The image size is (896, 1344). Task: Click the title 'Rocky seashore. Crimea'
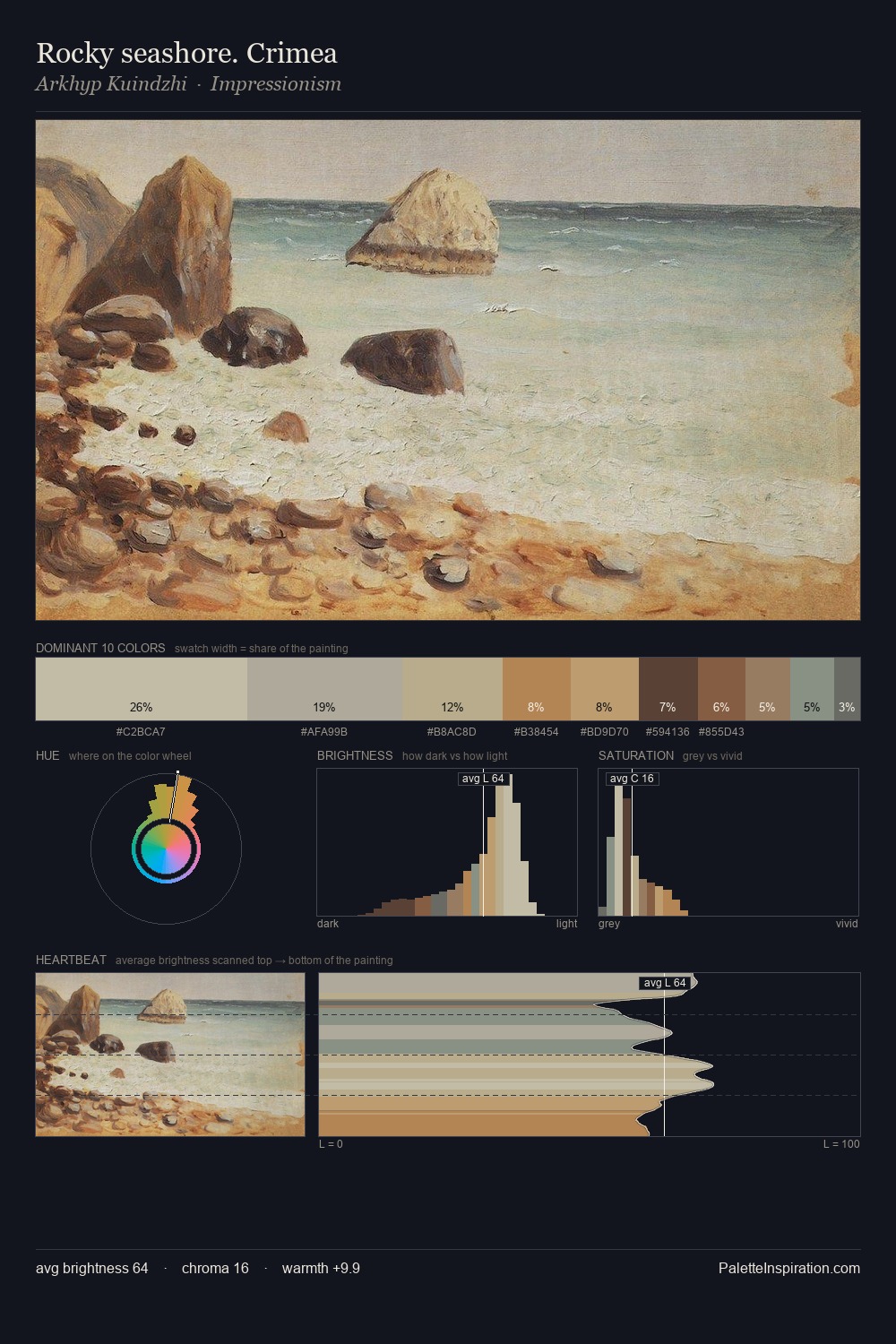[x=186, y=53]
